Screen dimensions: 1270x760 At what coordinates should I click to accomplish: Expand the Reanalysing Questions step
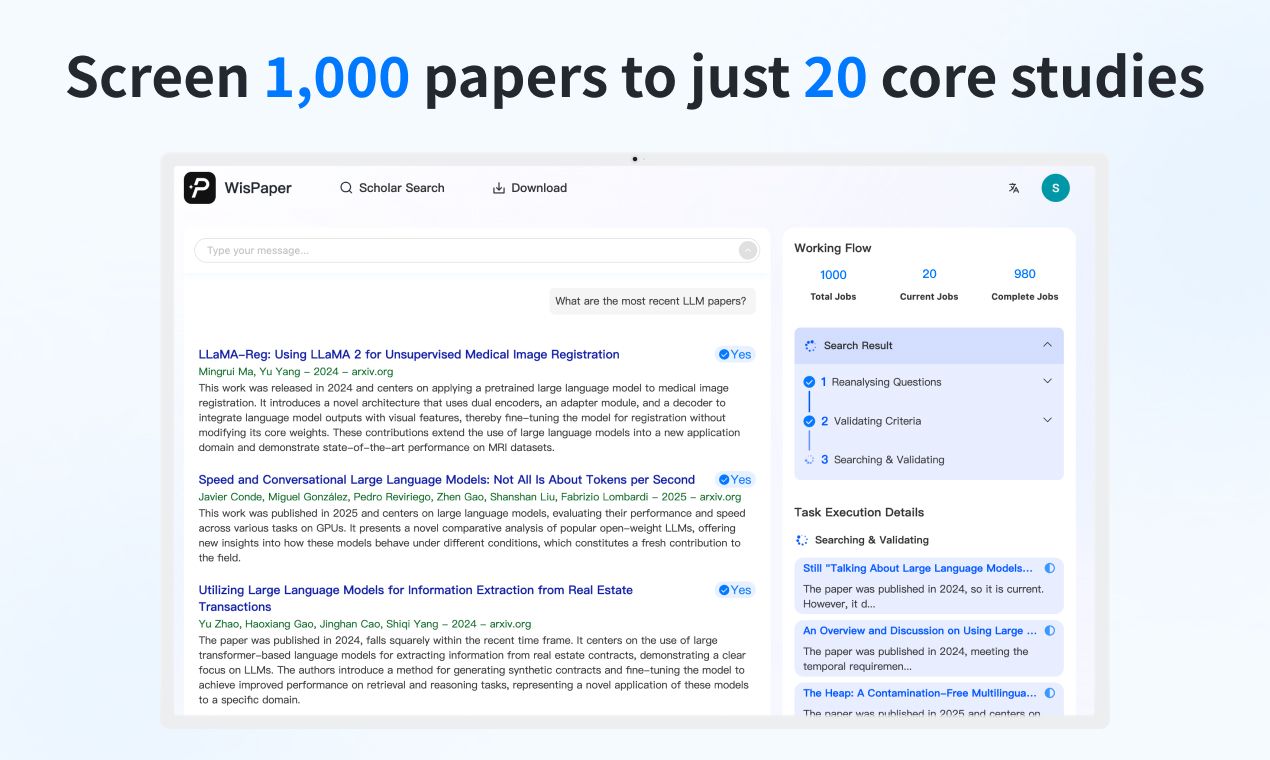coord(1047,381)
